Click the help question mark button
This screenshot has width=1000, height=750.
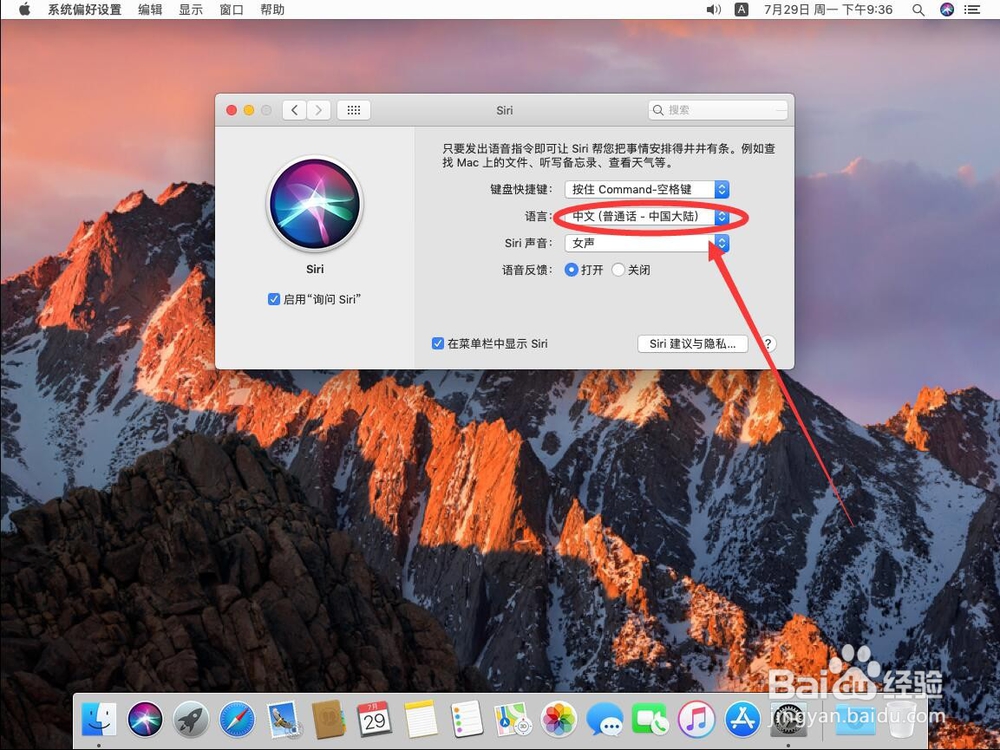pyautogui.click(x=768, y=344)
